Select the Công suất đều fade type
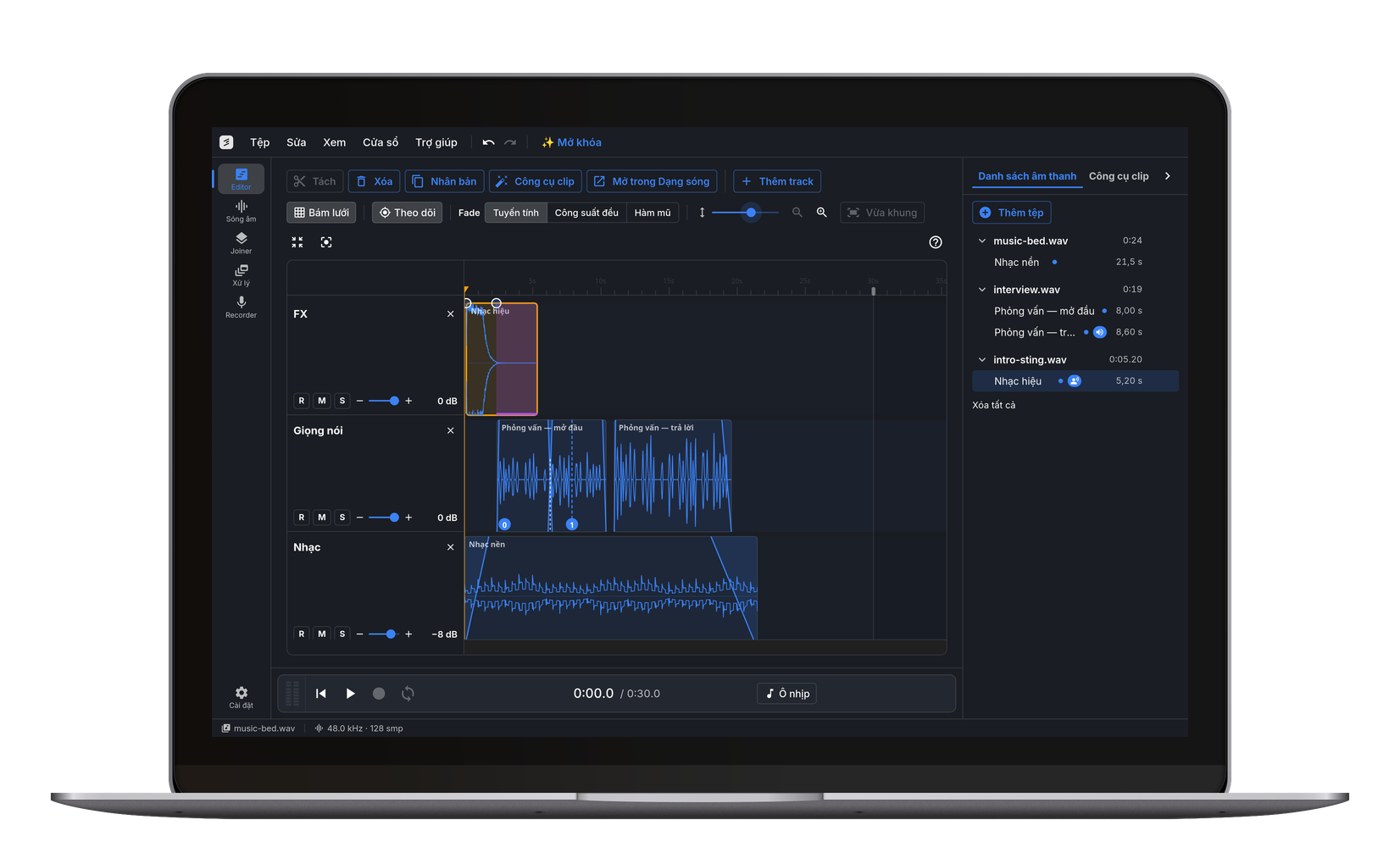The image size is (1400, 864). (x=586, y=213)
